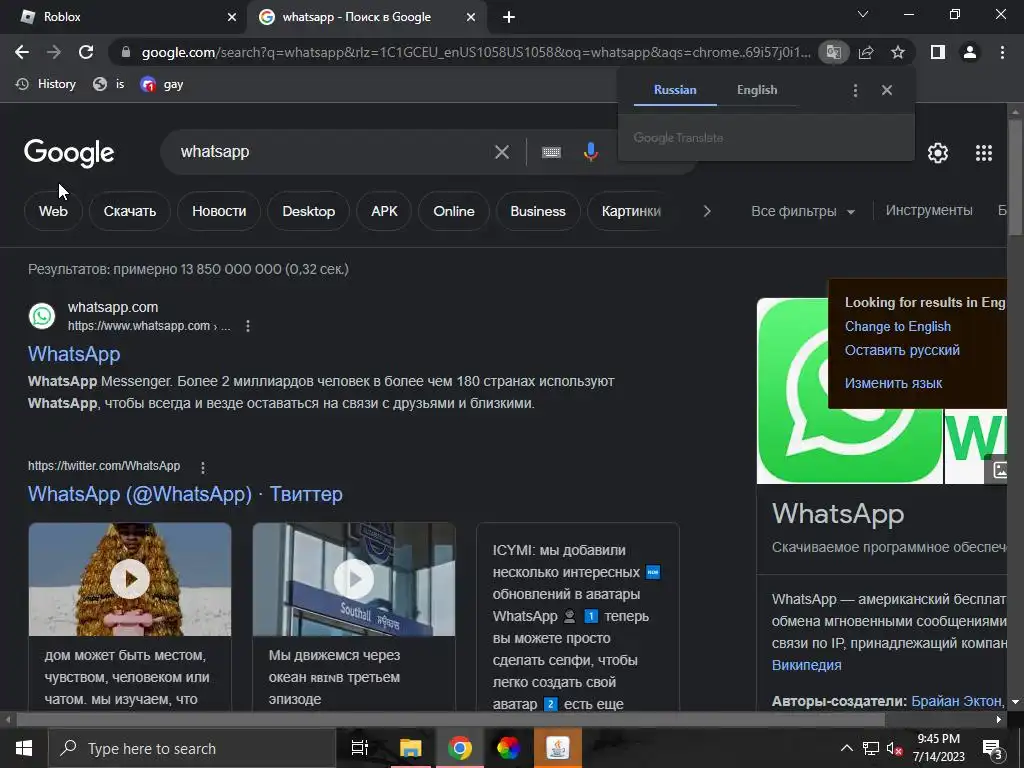
Task: Reload the current Google search page
Action: (86, 52)
